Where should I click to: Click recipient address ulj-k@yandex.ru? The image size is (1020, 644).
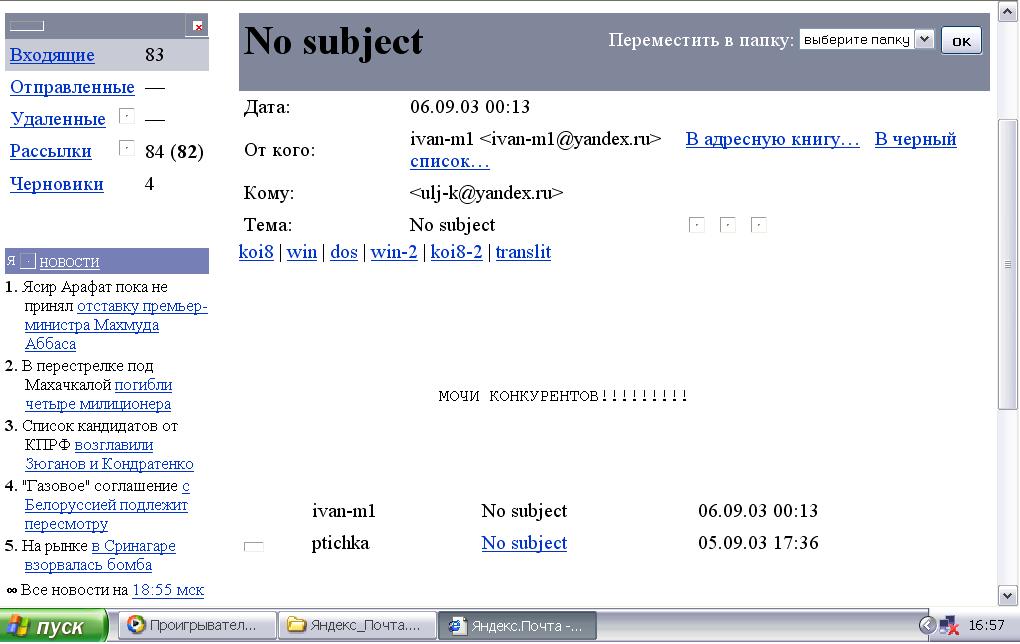(x=486, y=193)
